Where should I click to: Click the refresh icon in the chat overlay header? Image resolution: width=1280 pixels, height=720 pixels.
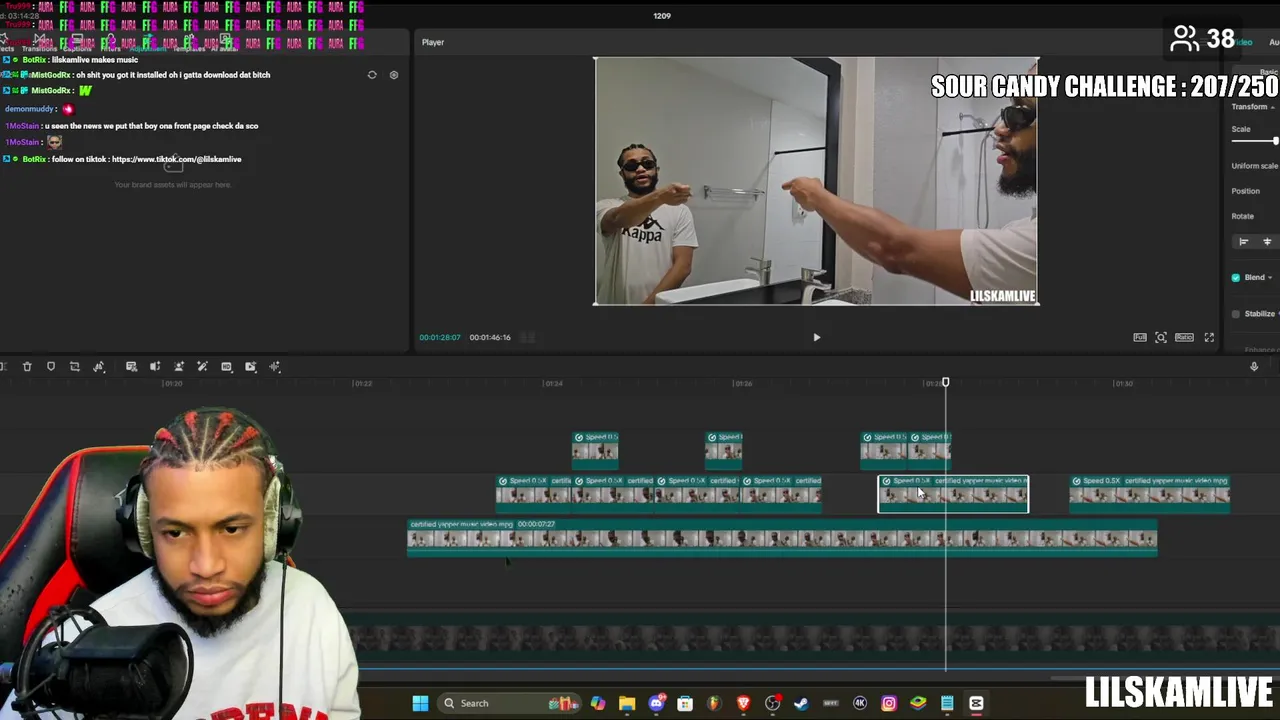[372, 75]
